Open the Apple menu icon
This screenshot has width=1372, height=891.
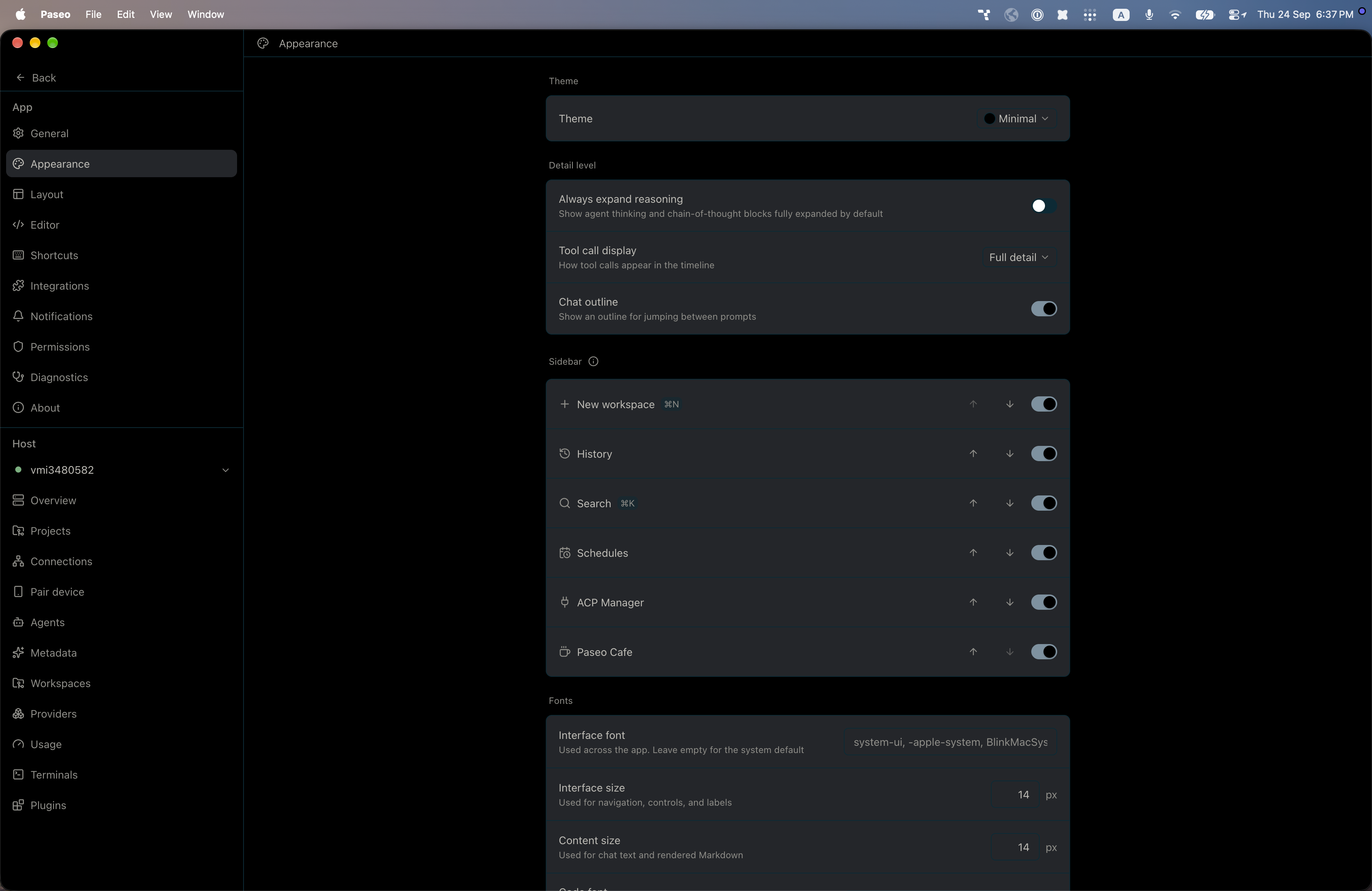[20, 14]
